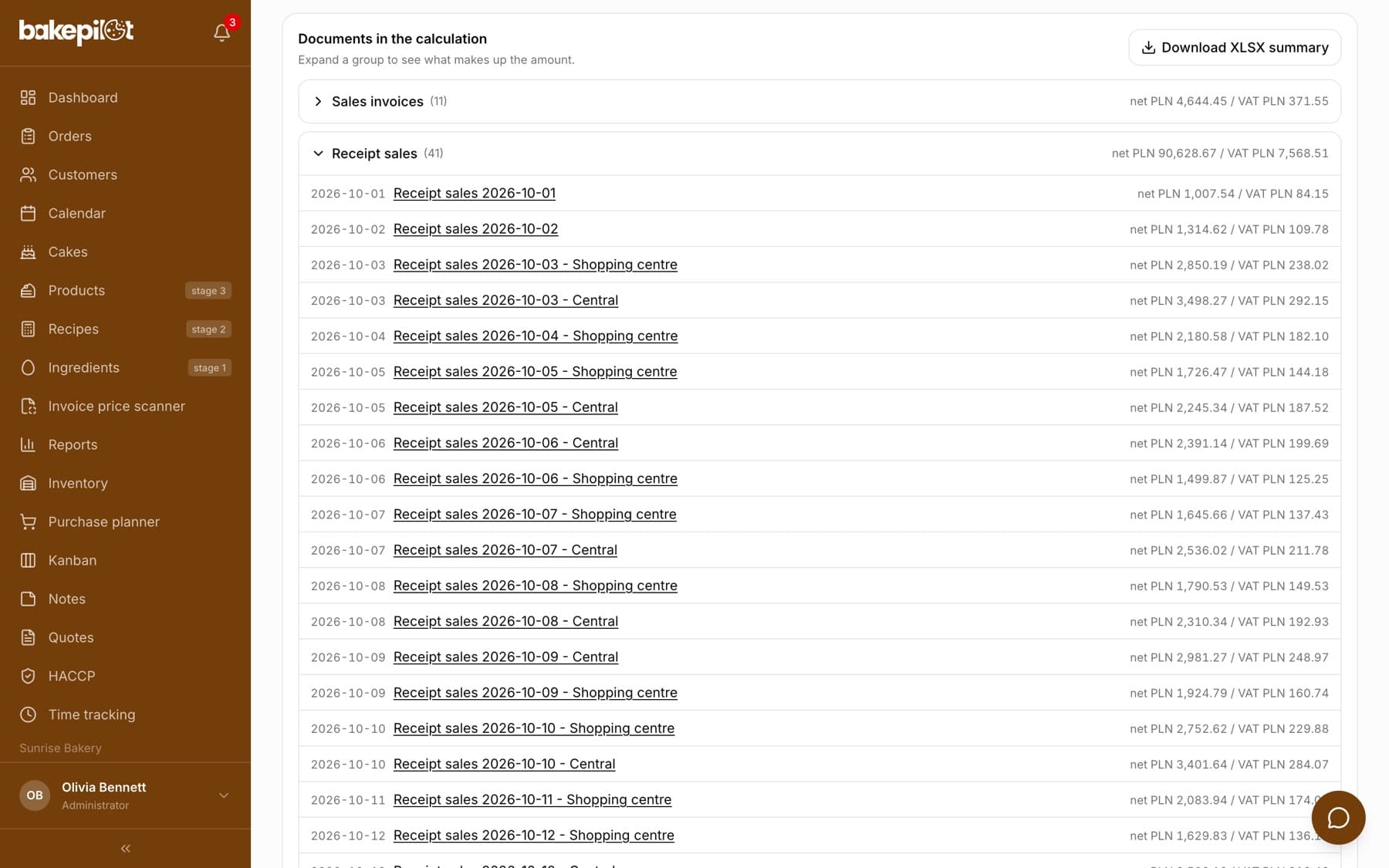Click the Reports chart icon
This screenshot has width=1389, height=868.
(28, 444)
